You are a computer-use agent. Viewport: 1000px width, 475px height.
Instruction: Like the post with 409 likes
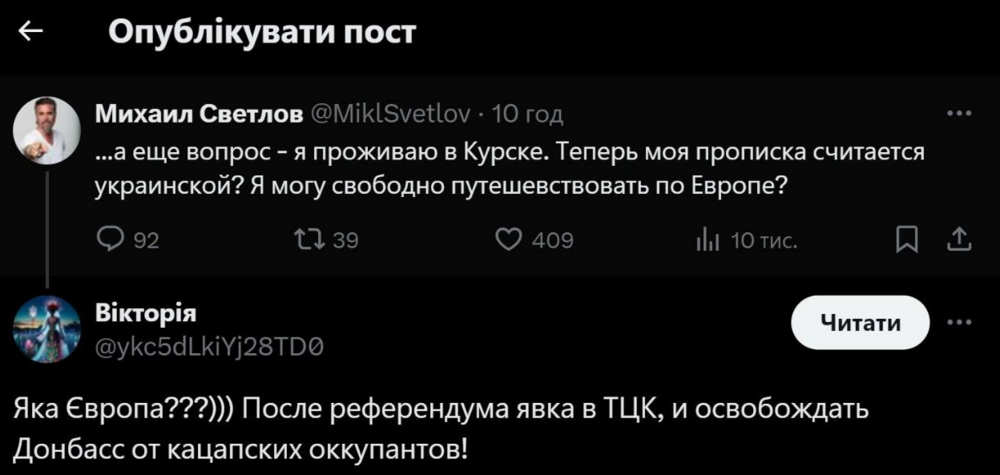tap(511, 239)
